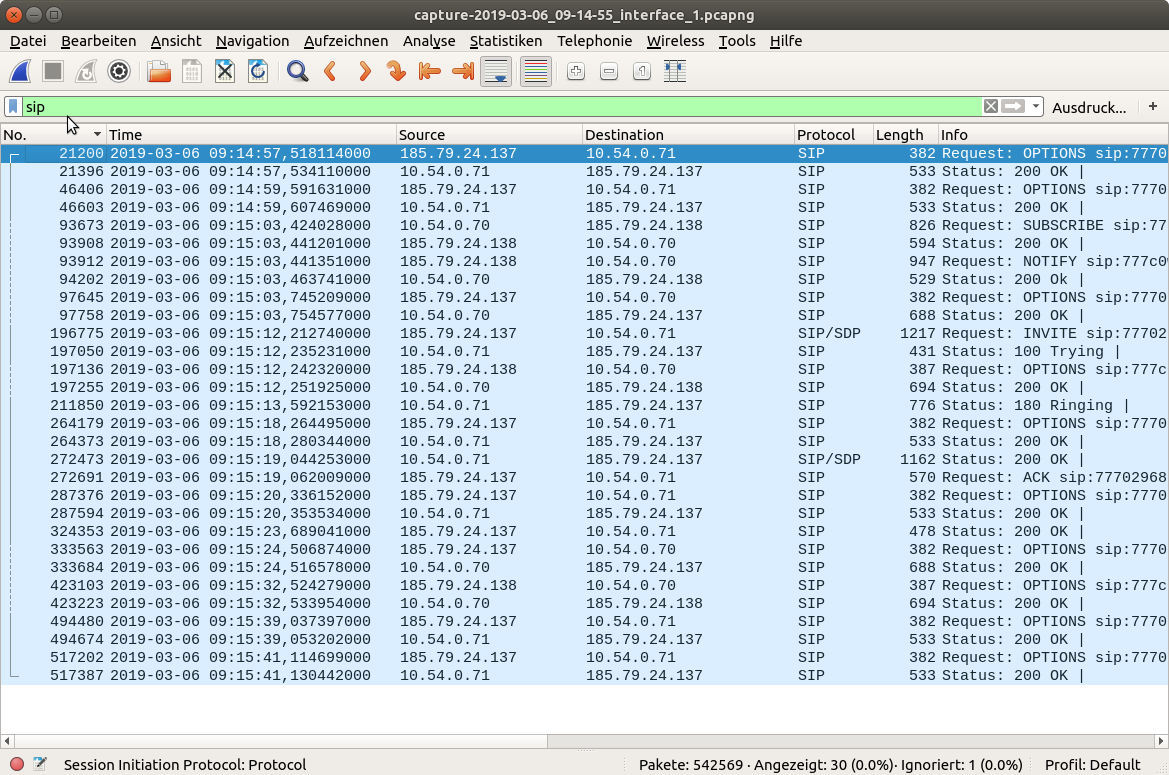Viewport: 1169px width, 775px height.
Task: Click the resize columns toolbar icon
Action: tap(675, 72)
